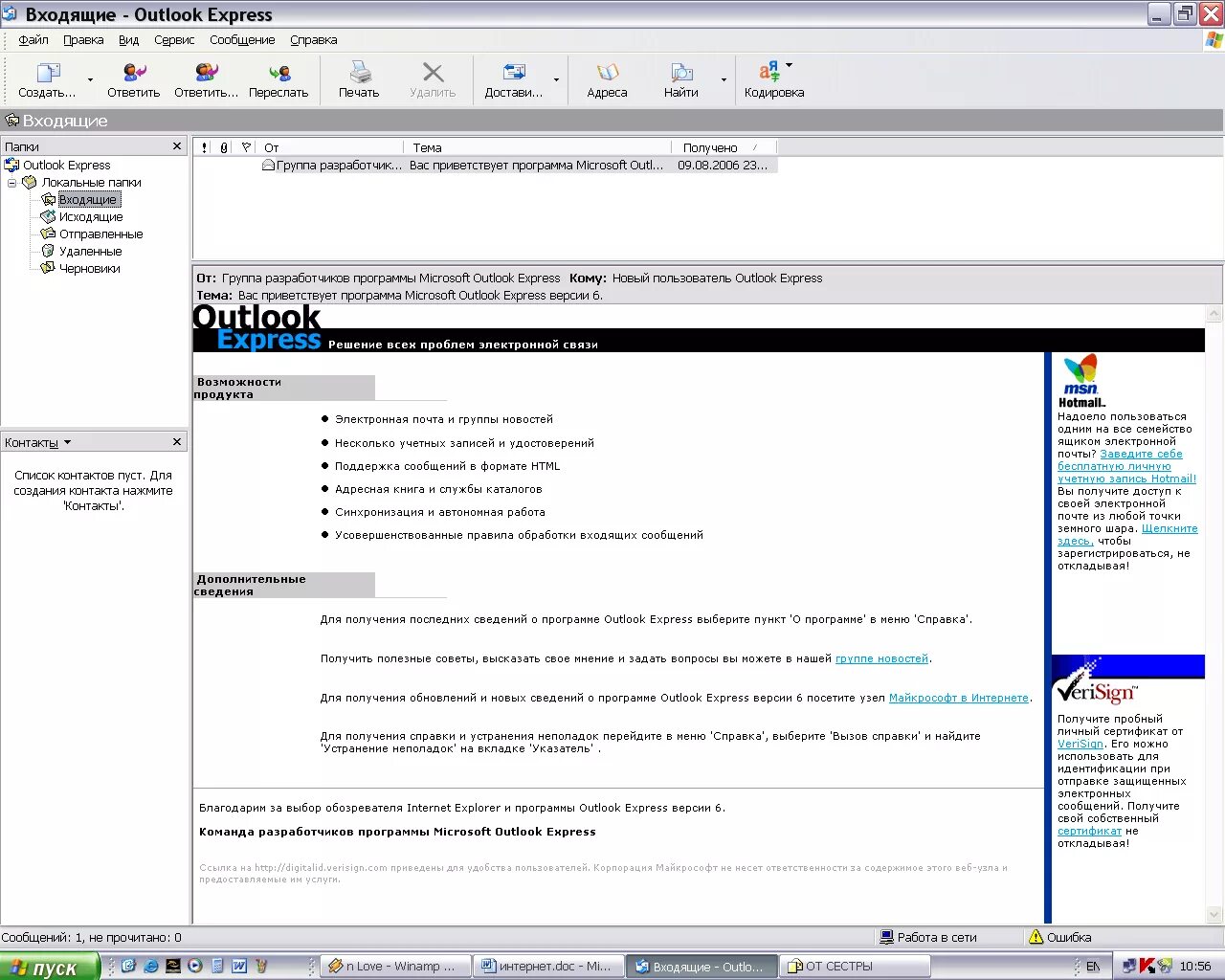The width and height of the screenshot is (1225, 980).
Task: Open the Черновики folder
Action: pyautogui.click(x=90, y=268)
